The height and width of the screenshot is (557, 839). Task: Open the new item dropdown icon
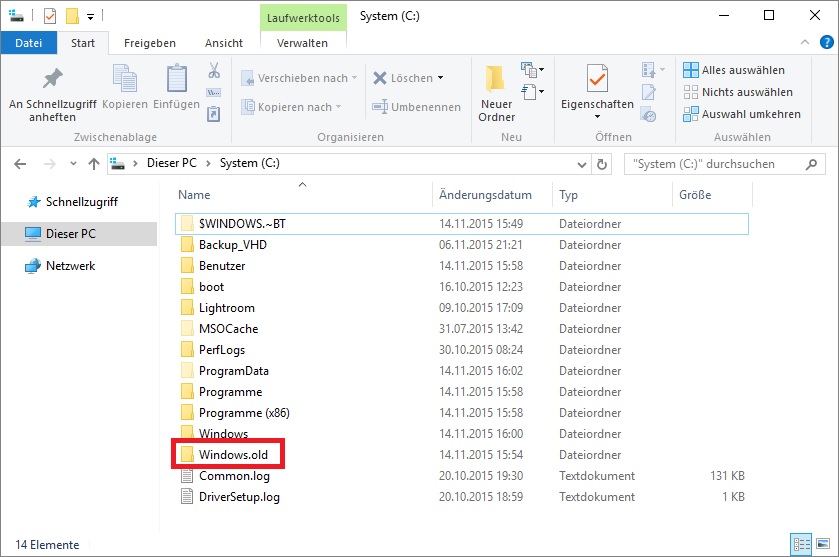point(532,70)
